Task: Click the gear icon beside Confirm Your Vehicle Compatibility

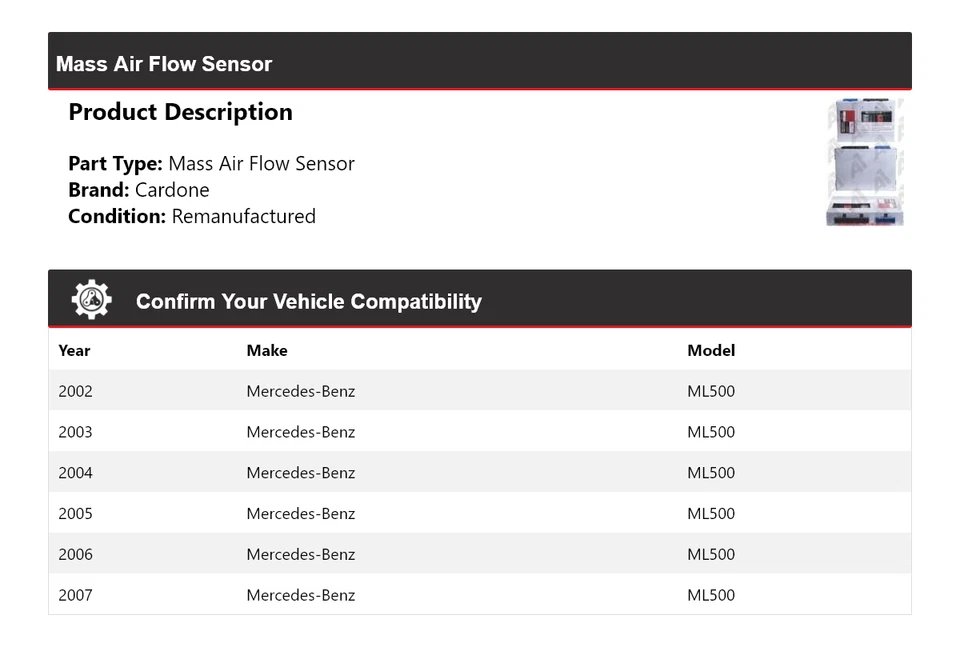Action: click(91, 300)
